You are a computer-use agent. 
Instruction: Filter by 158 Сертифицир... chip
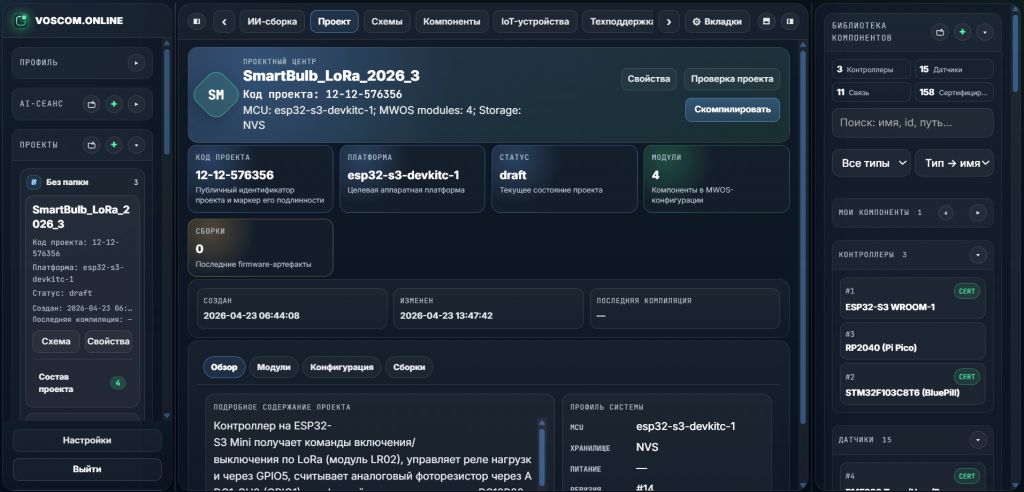coord(954,92)
